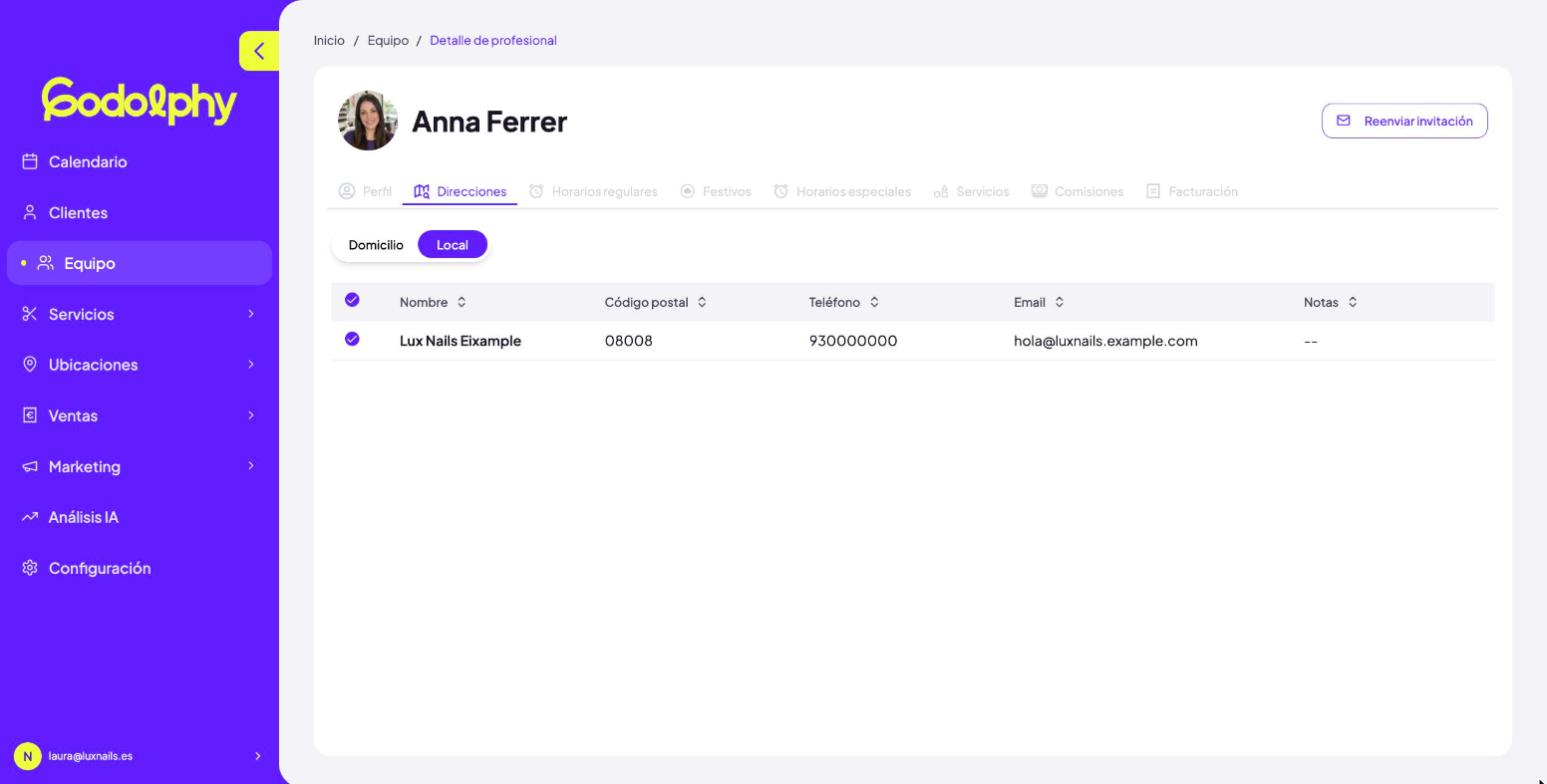Go to Inicio breadcrumb
1547x784 pixels.
329,41
